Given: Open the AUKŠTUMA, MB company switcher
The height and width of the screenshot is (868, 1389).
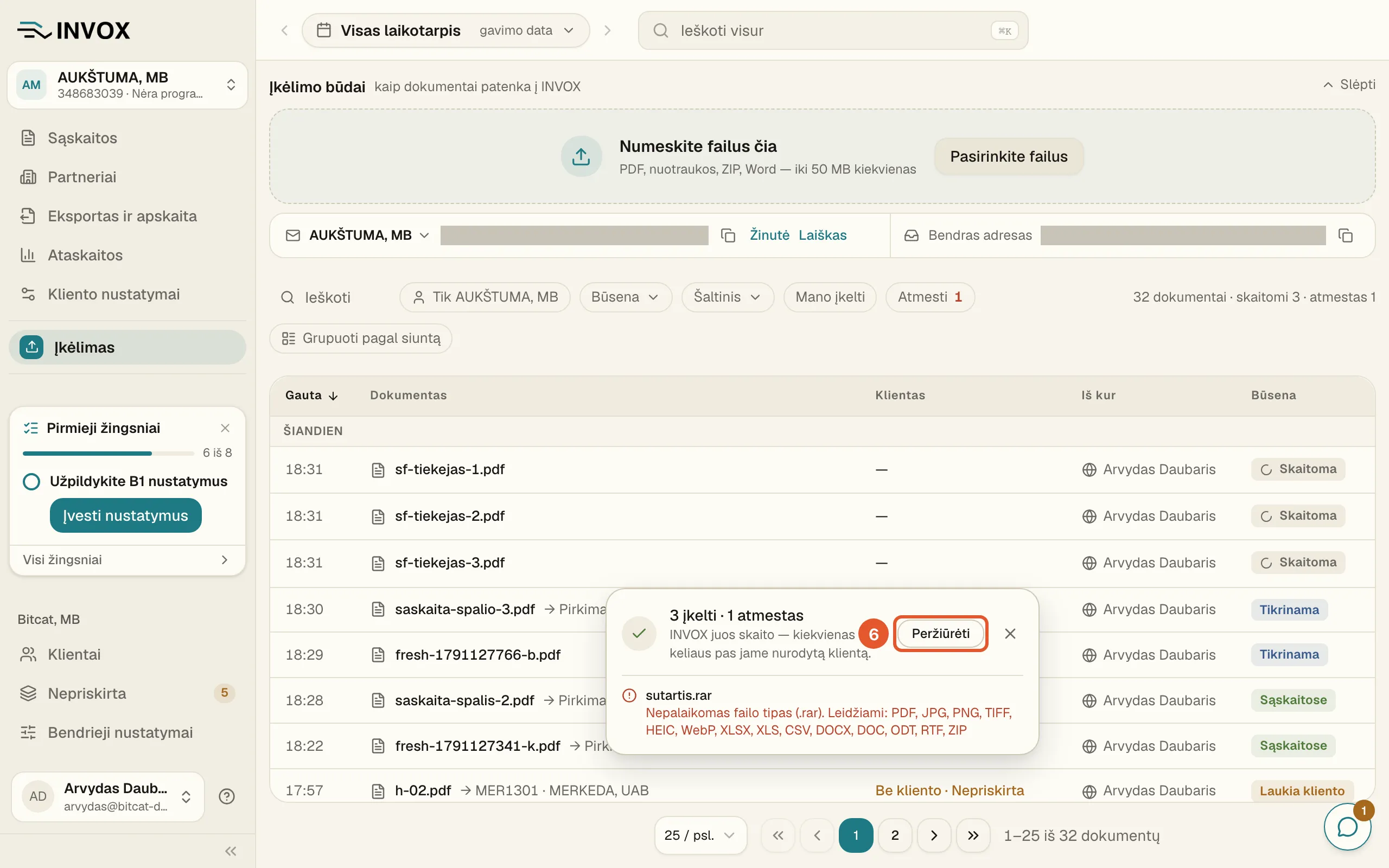Looking at the screenshot, I should 128,85.
